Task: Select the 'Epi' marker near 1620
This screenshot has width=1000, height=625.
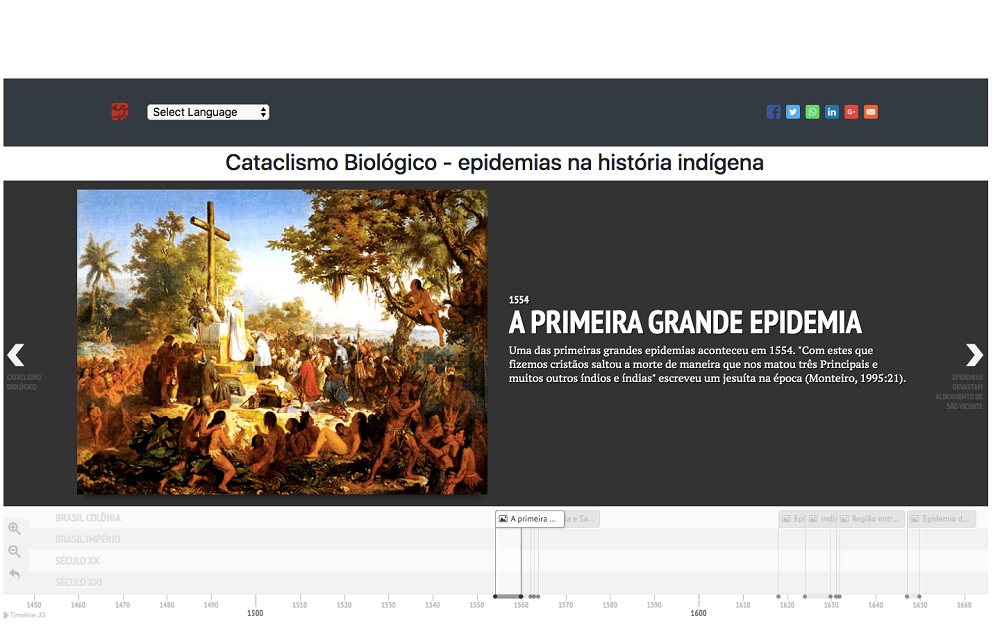Action: click(793, 519)
